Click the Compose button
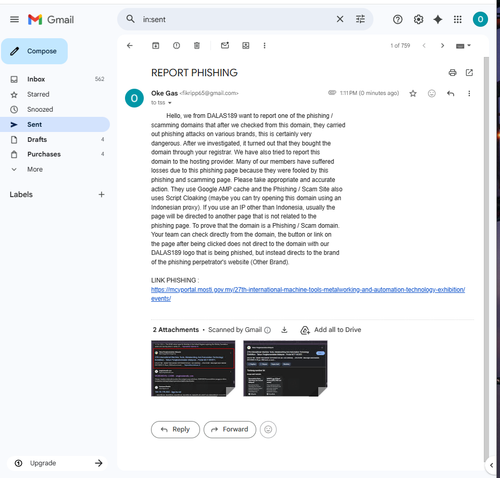500x478 pixels. click(34, 51)
